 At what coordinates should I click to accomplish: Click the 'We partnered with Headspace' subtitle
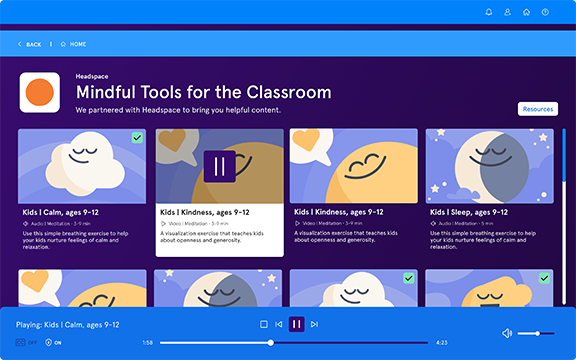[x=178, y=110]
